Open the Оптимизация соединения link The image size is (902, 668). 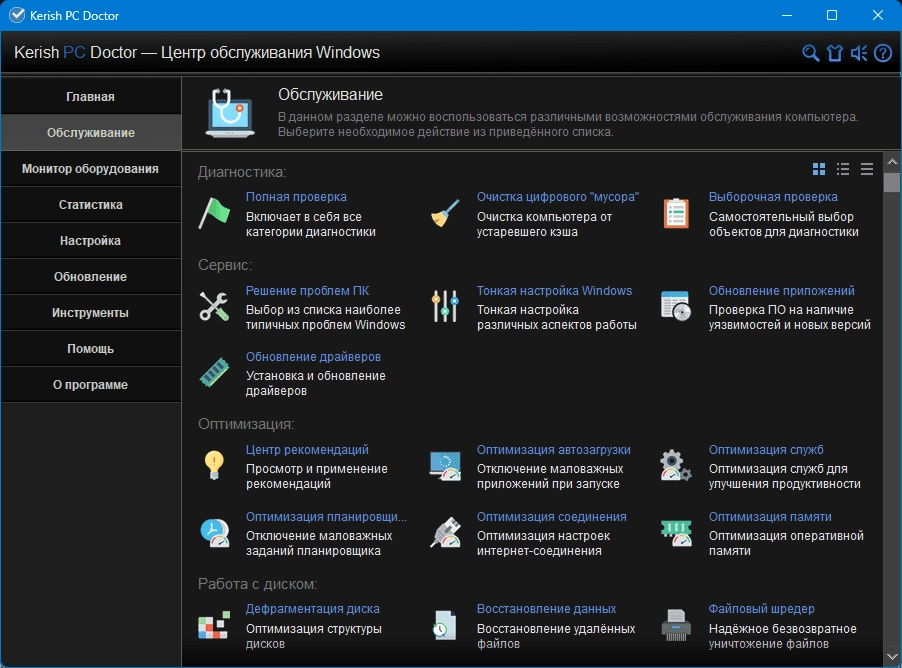click(x=551, y=517)
